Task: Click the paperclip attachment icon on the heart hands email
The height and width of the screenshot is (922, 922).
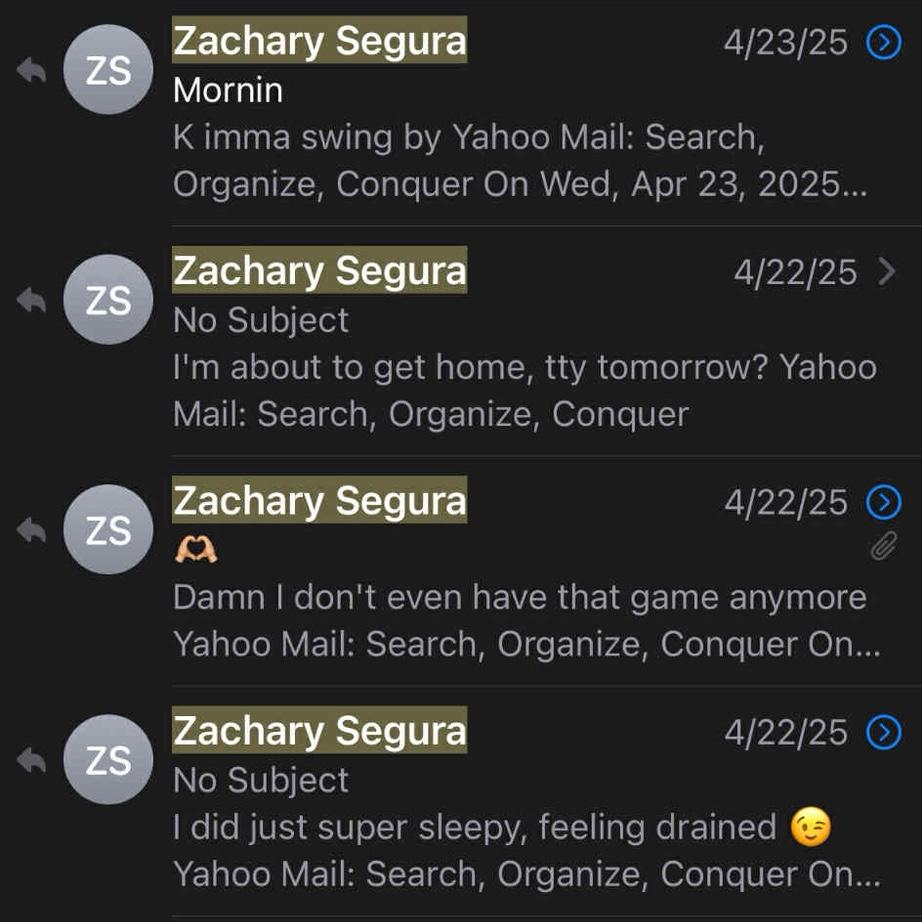Action: pos(883,546)
